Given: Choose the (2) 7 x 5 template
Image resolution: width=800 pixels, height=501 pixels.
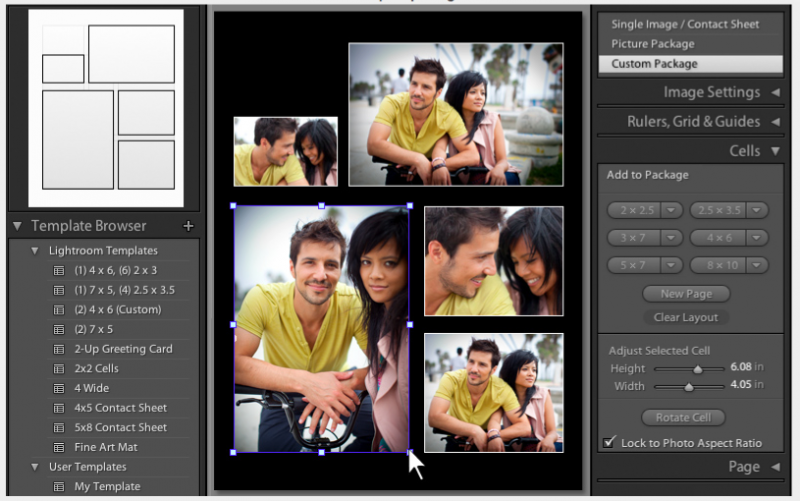Looking at the screenshot, I should pos(94,330).
